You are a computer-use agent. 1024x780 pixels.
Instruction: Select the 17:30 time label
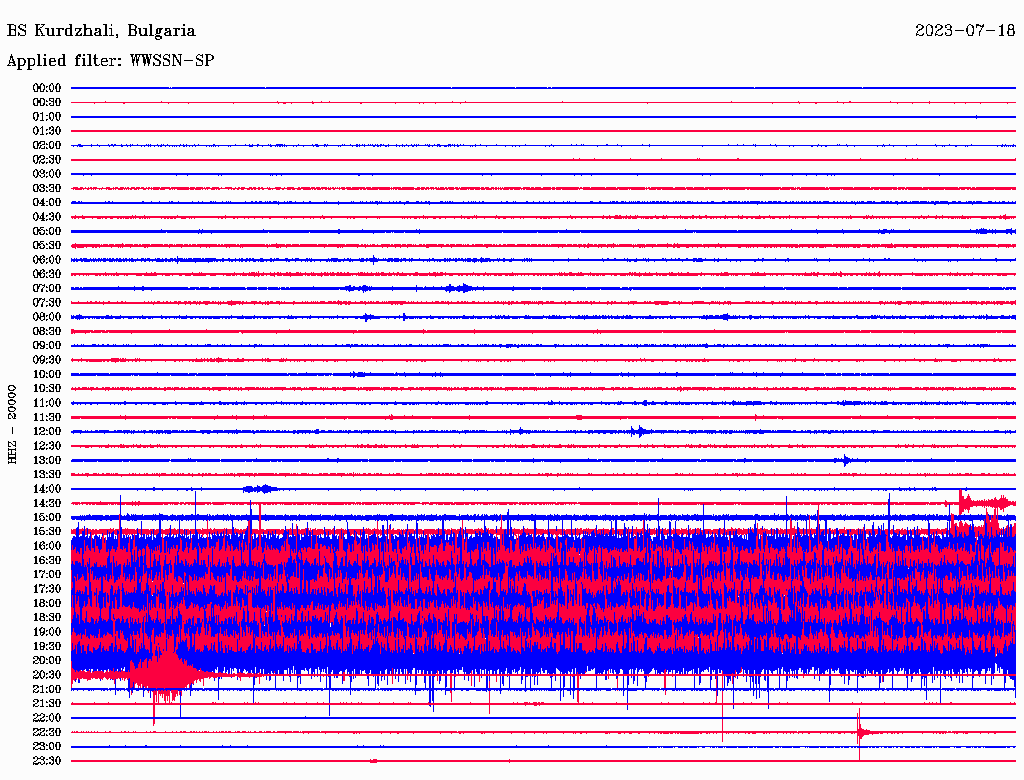point(47,589)
